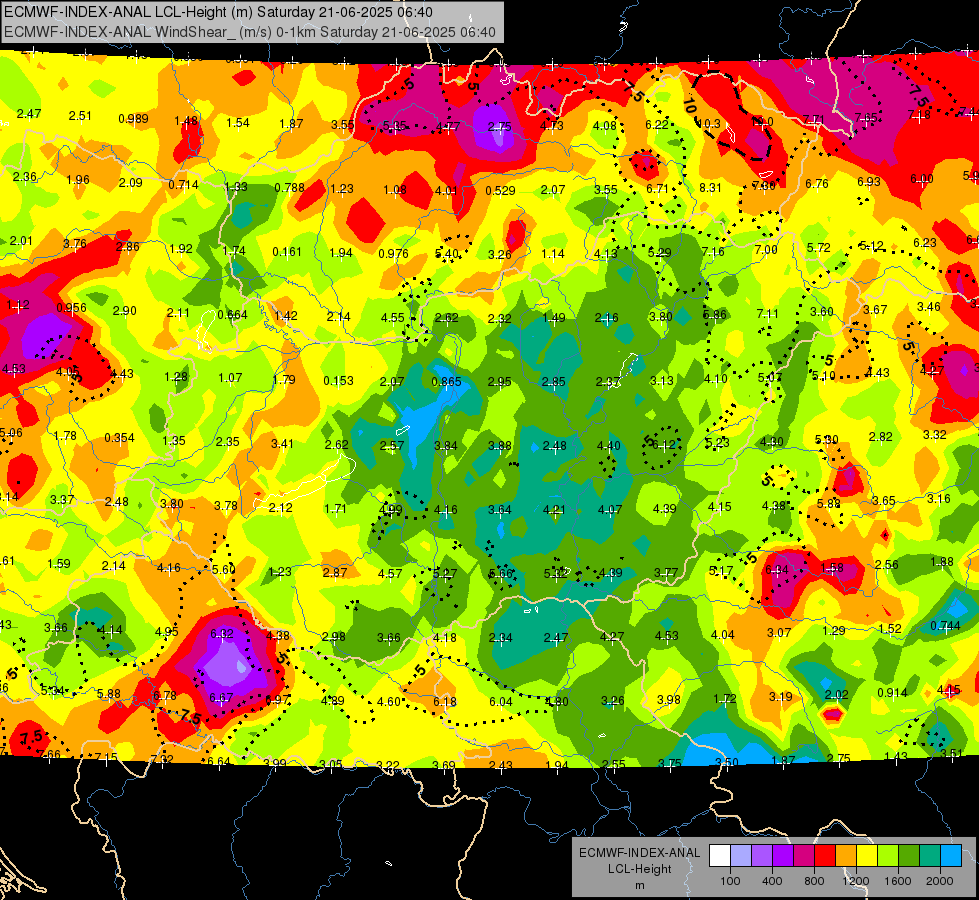
Task: Select the orange legend color swatch
Action: click(x=846, y=856)
